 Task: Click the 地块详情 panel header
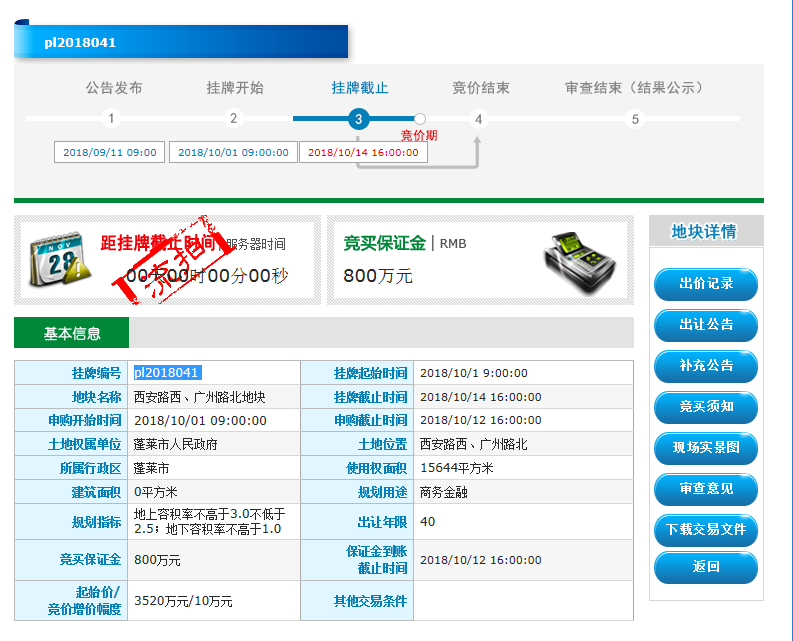[x=704, y=232]
